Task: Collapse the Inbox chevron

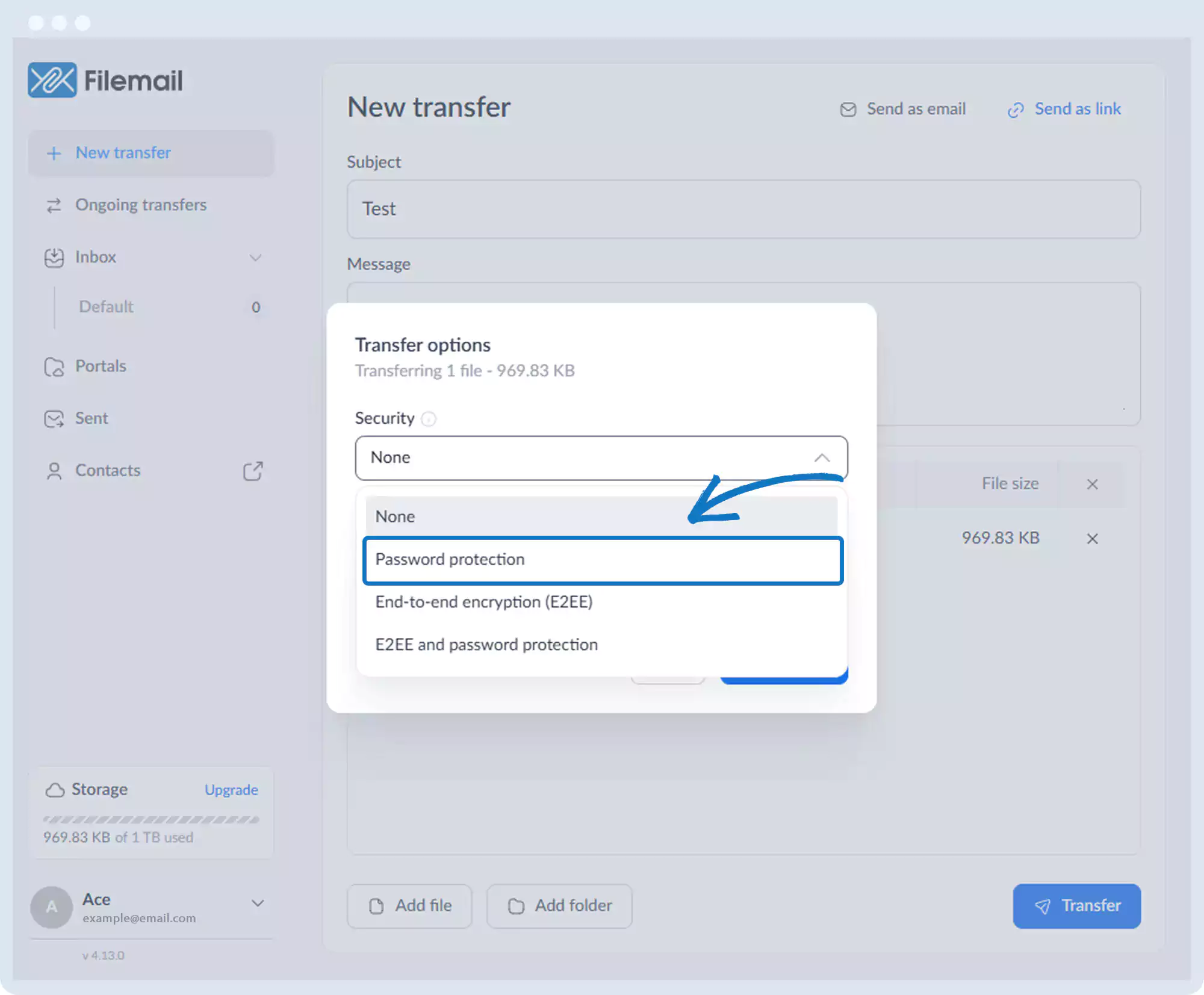Action: coord(256,258)
